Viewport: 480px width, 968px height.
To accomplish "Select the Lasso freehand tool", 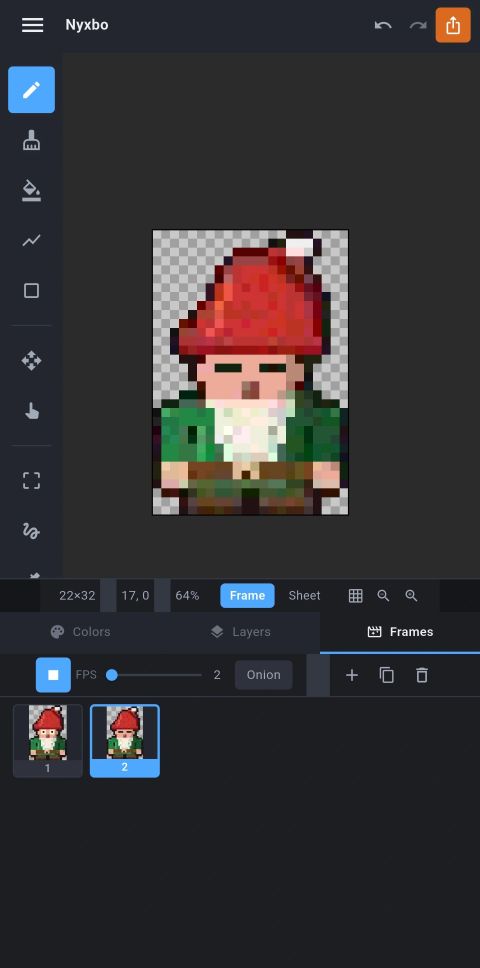I will (31, 531).
